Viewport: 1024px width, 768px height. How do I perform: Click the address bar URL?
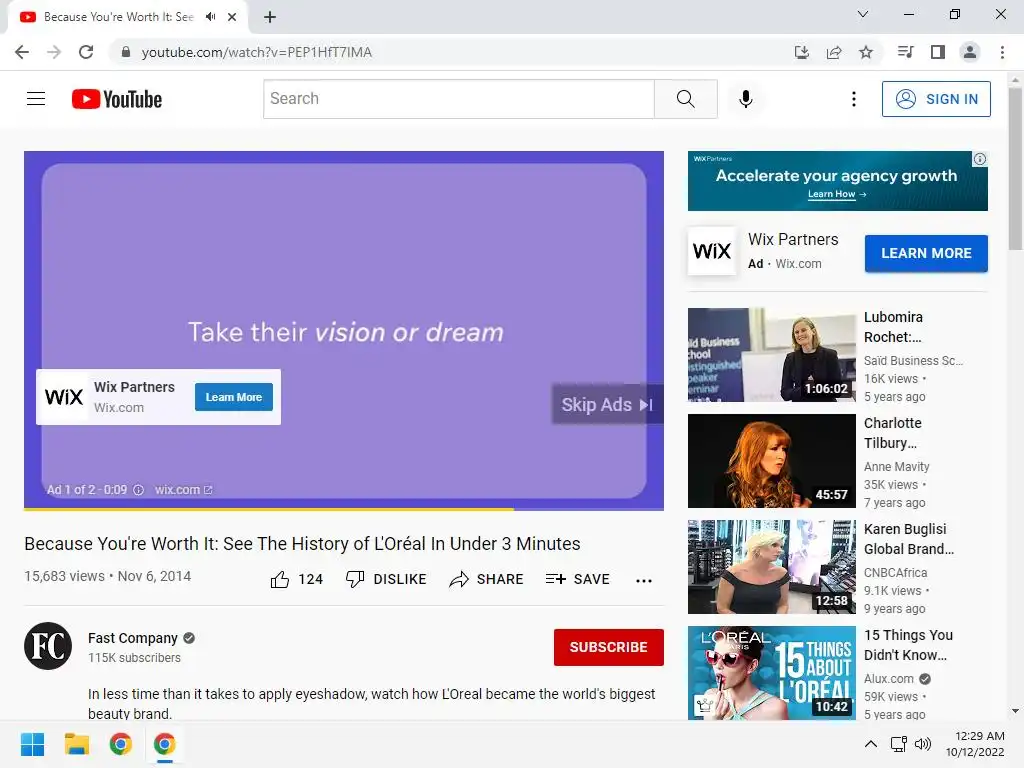point(257,52)
